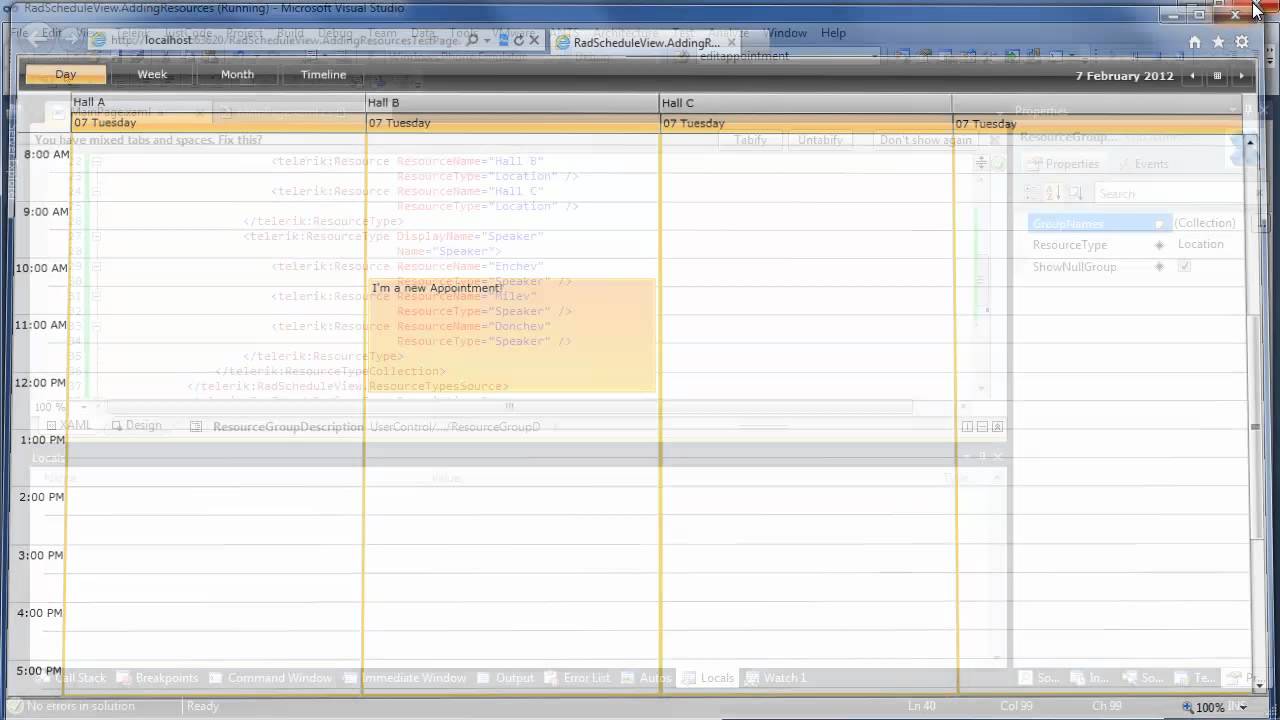Switch scheduler to Month view
The height and width of the screenshot is (720, 1280).
point(237,75)
